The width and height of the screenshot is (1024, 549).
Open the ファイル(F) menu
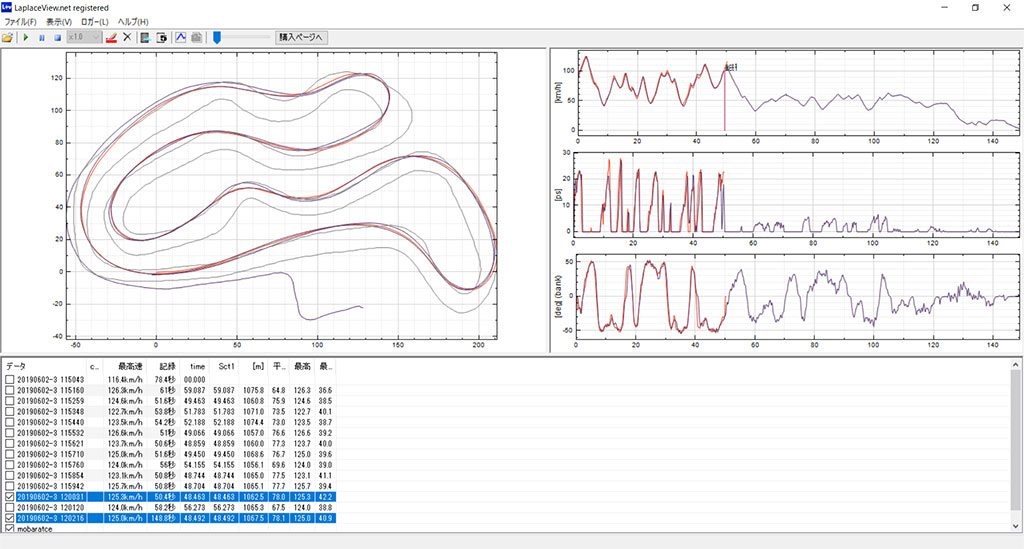click(21, 21)
